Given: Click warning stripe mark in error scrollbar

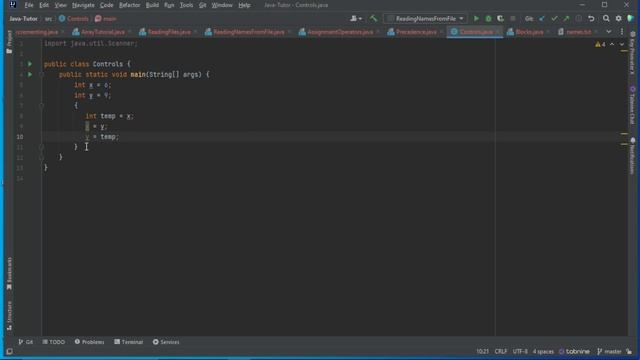Looking at the screenshot, I should coord(624,51).
